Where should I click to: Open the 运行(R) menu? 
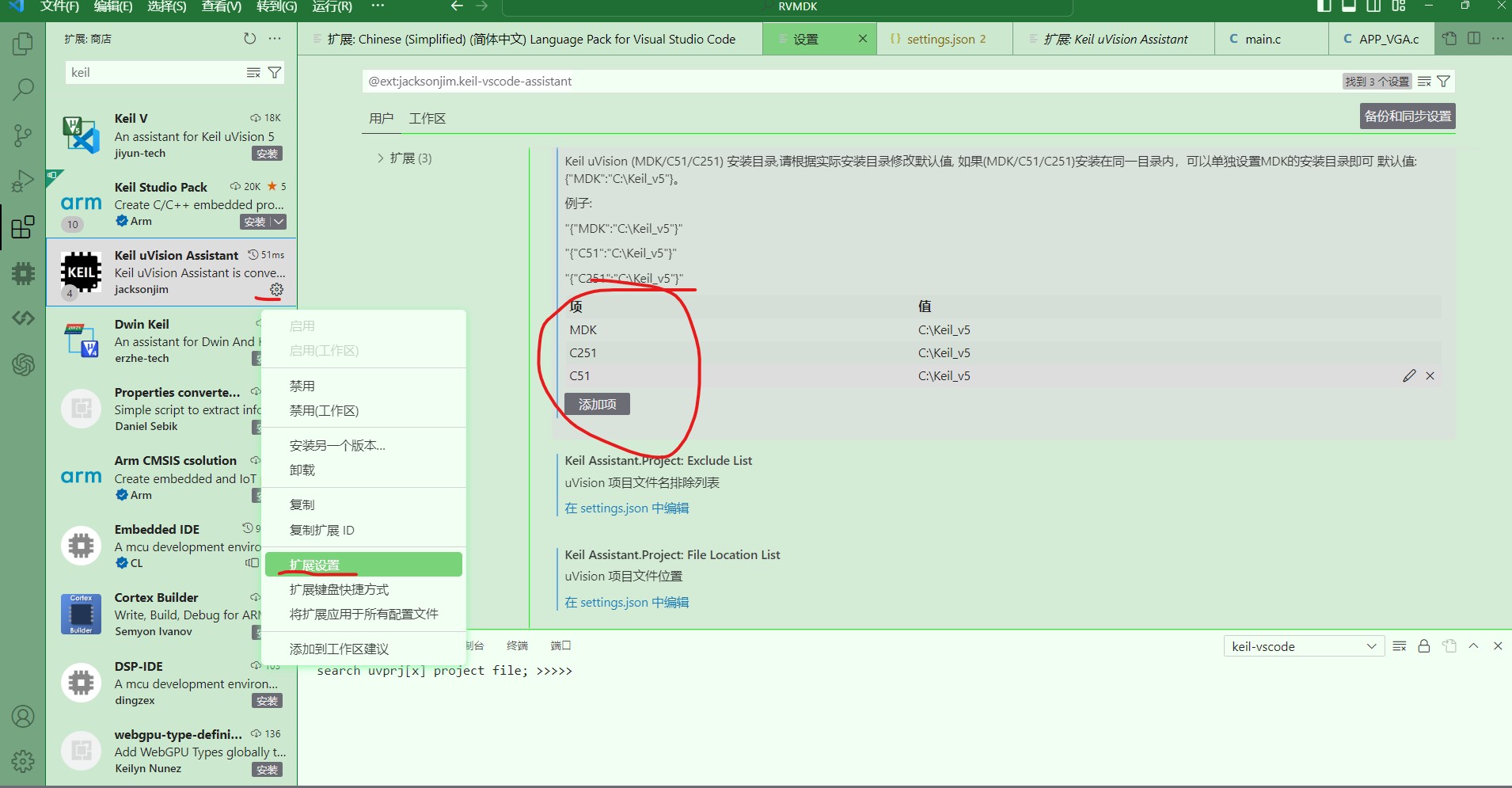tap(332, 6)
